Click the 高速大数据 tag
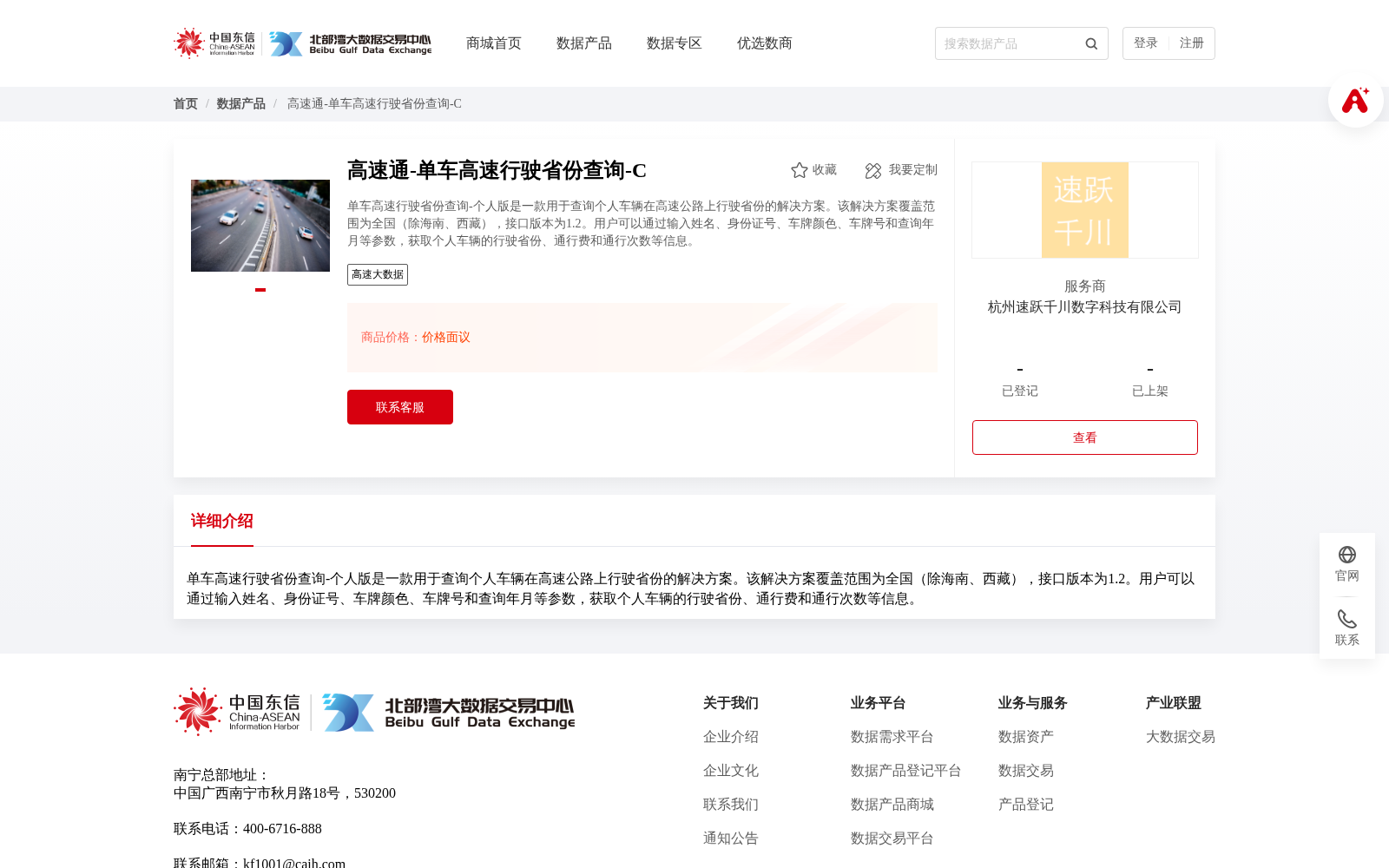The image size is (1389, 868). 378,274
